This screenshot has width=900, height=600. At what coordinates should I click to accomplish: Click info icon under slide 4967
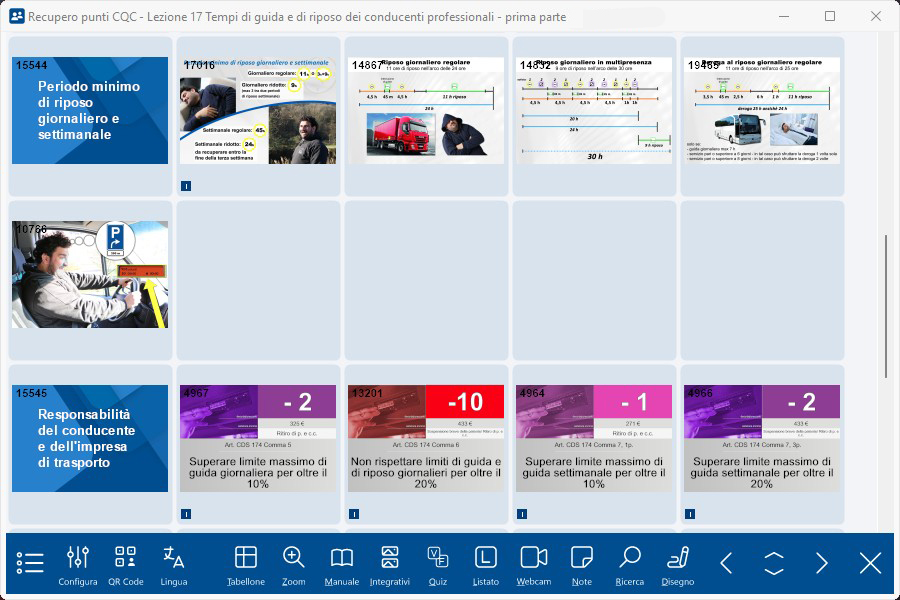point(186,514)
